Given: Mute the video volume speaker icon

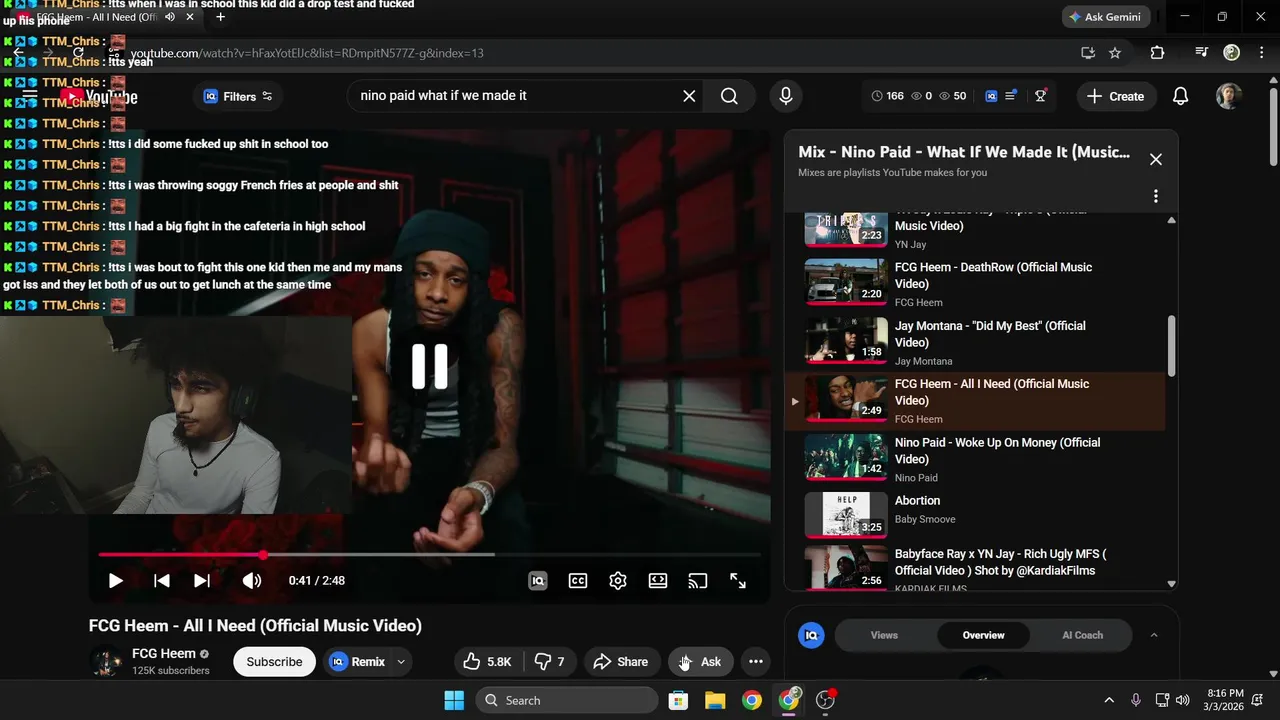Looking at the screenshot, I should coord(251,581).
